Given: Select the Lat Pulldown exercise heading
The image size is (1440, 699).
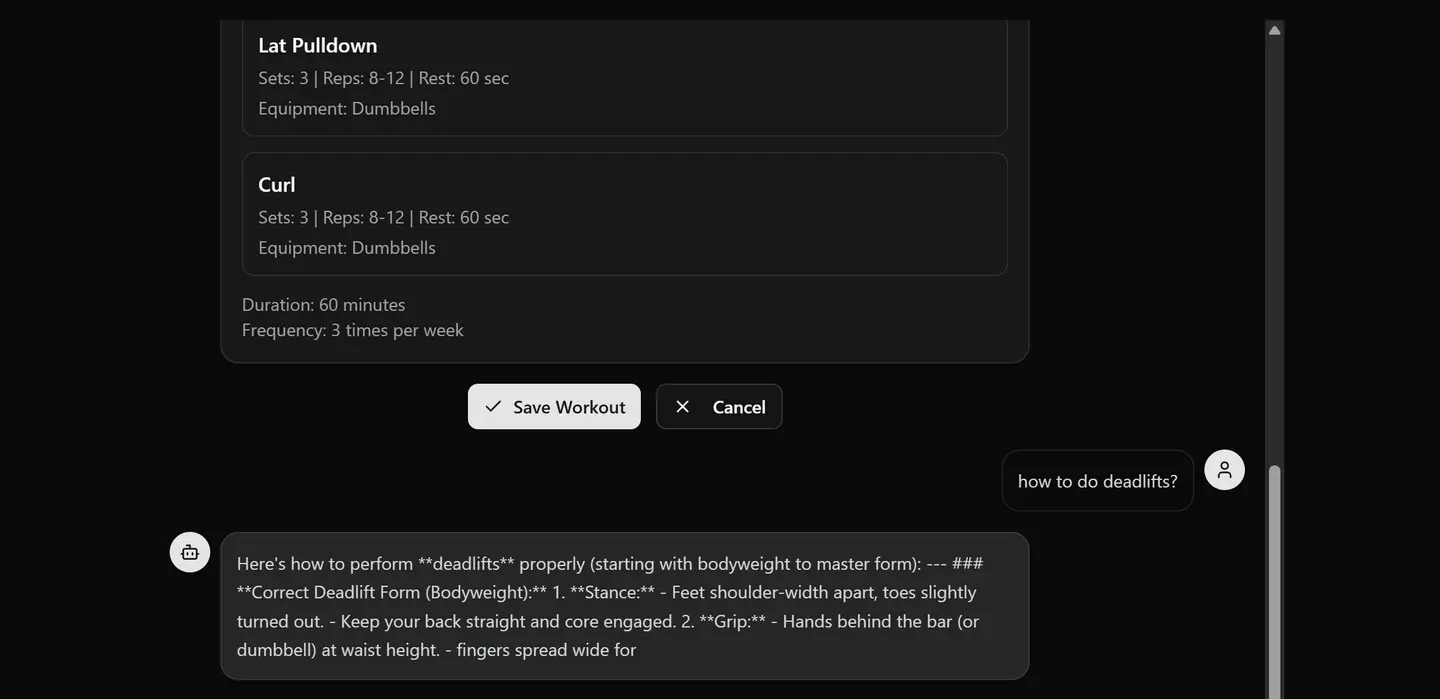Looking at the screenshot, I should (x=318, y=45).
